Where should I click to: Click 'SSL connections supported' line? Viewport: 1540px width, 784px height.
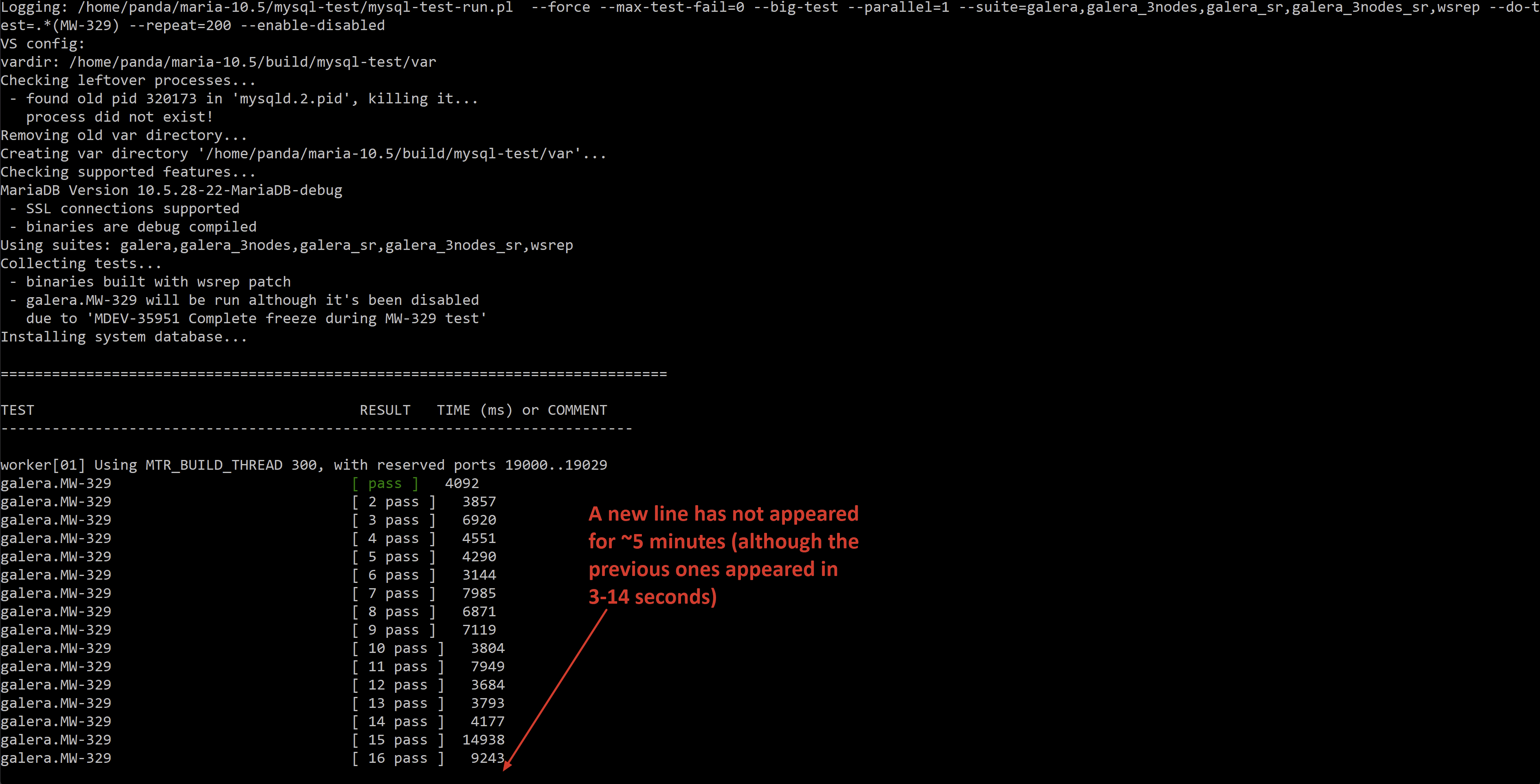[x=124, y=208]
